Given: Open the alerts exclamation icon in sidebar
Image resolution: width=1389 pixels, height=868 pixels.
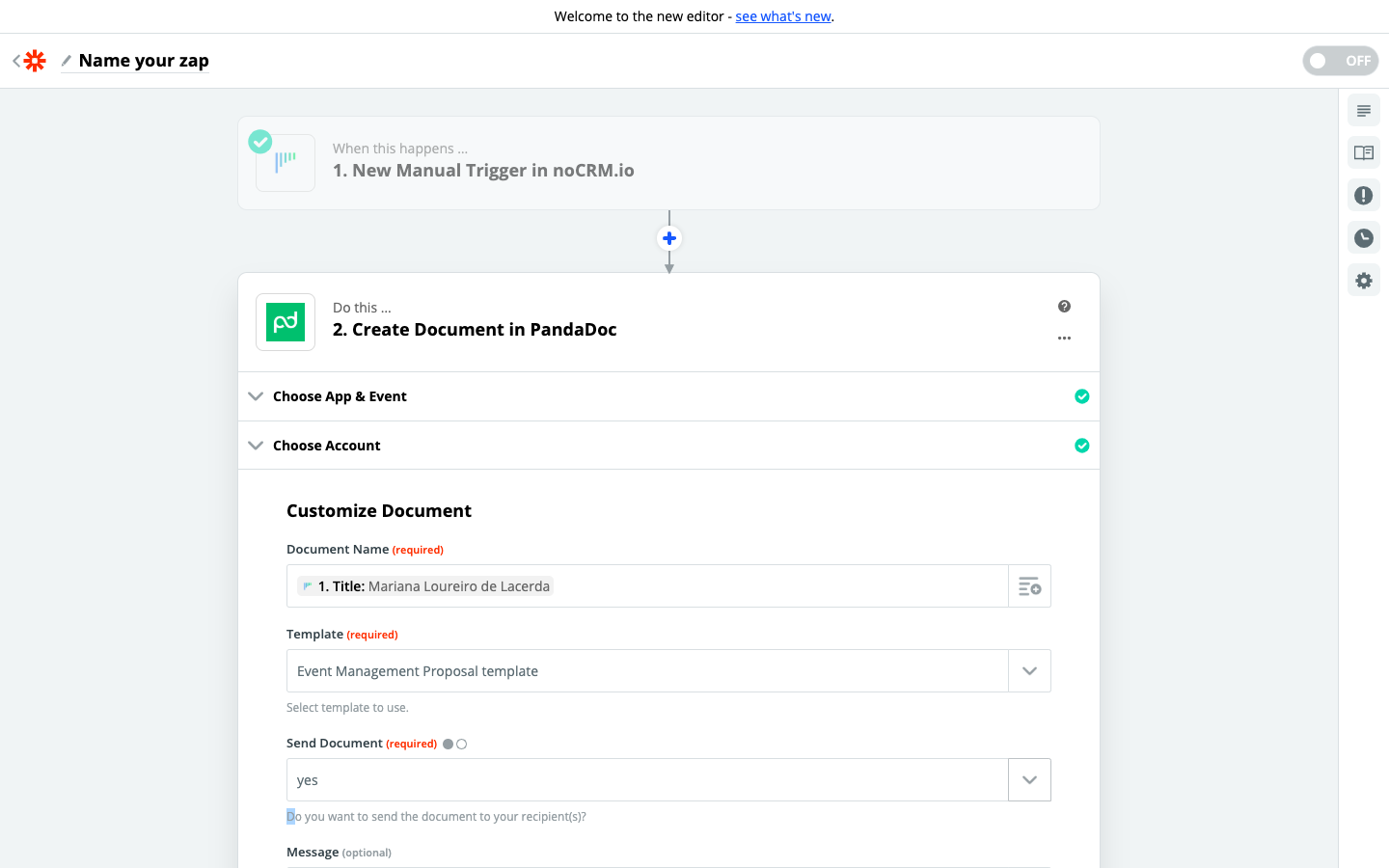Looking at the screenshot, I should coord(1363,196).
